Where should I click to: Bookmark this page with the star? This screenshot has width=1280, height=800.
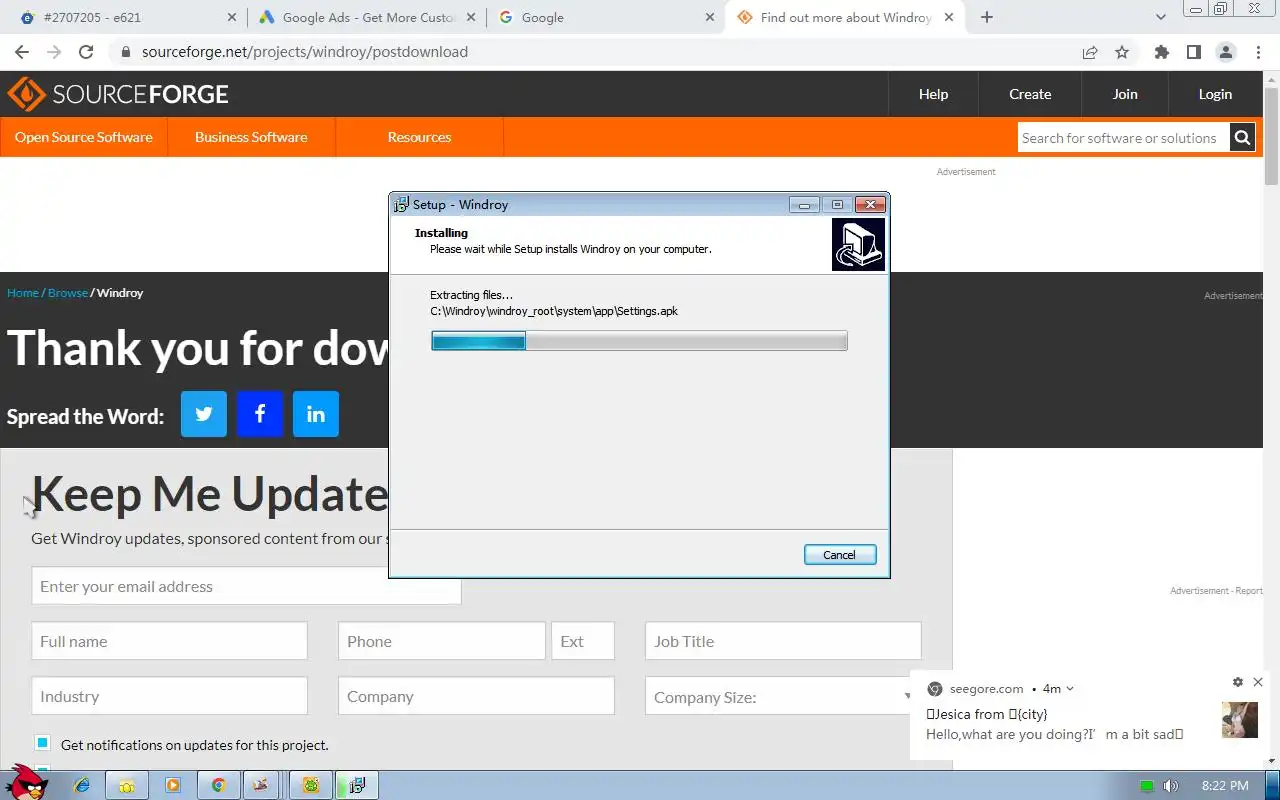pyautogui.click(x=1122, y=52)
